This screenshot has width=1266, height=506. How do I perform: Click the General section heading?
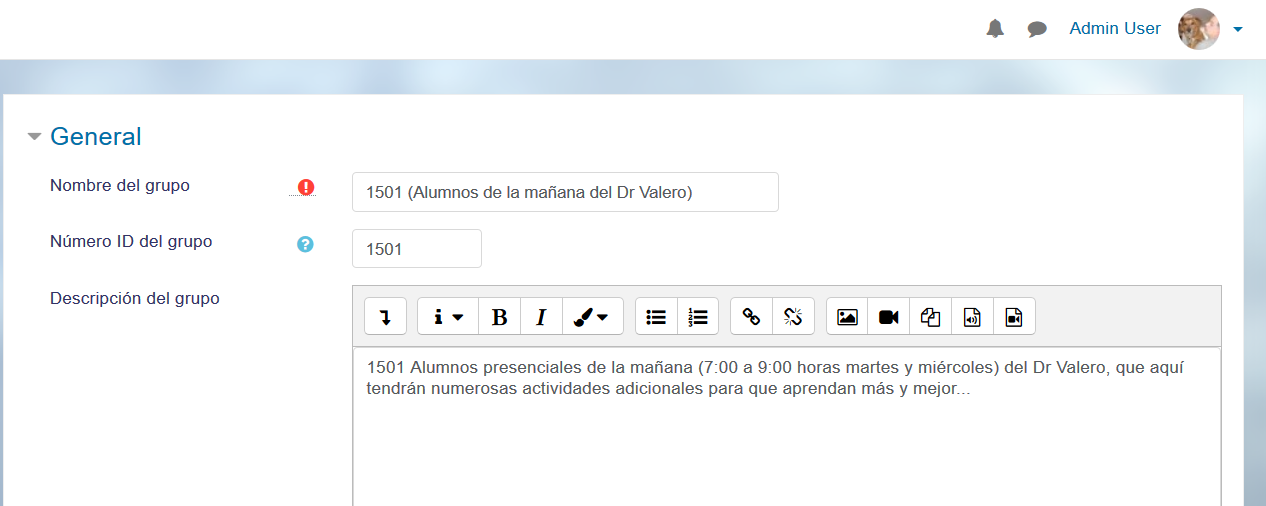click(96, 136)
